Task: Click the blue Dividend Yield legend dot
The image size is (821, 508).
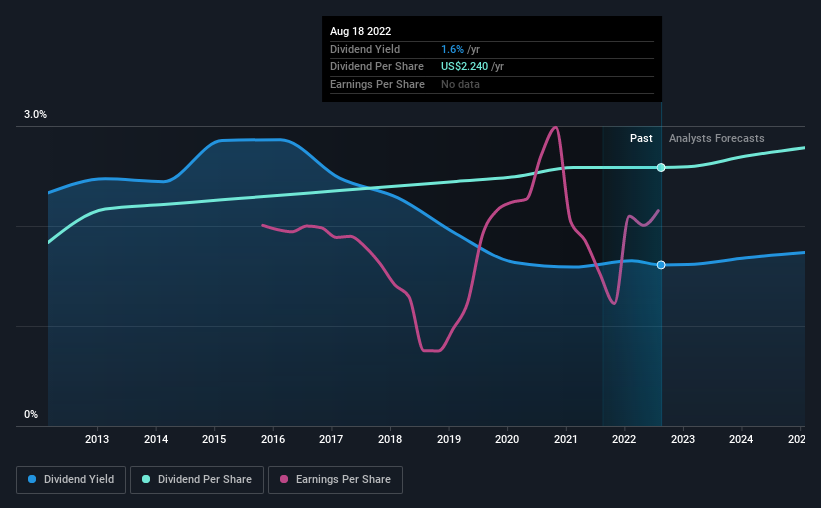Action: 32,479
